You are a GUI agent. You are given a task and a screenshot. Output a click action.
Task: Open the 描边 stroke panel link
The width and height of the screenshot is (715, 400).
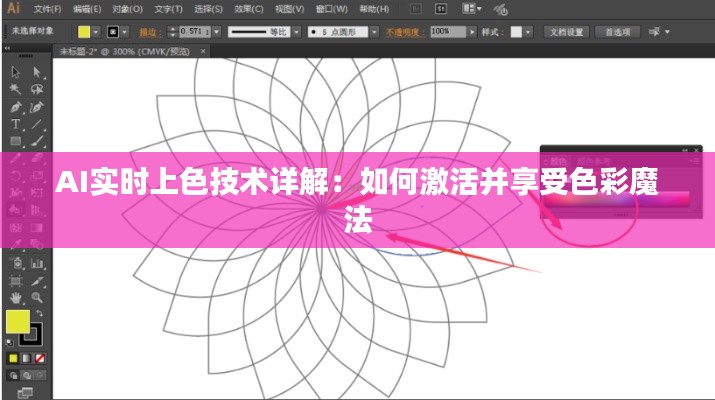148,32
